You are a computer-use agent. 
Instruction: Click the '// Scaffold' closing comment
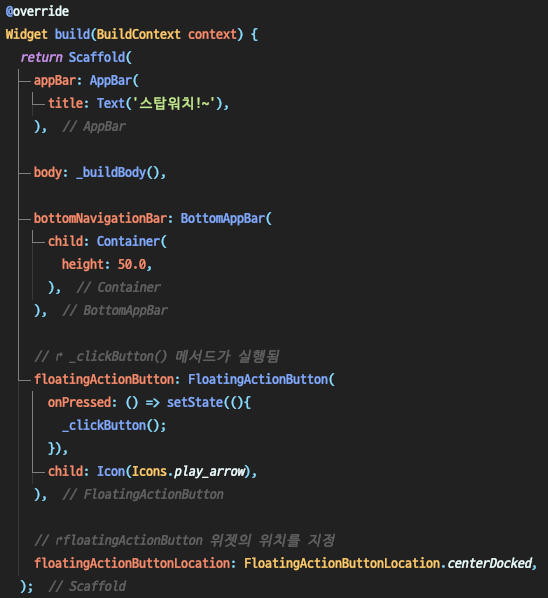87,586
